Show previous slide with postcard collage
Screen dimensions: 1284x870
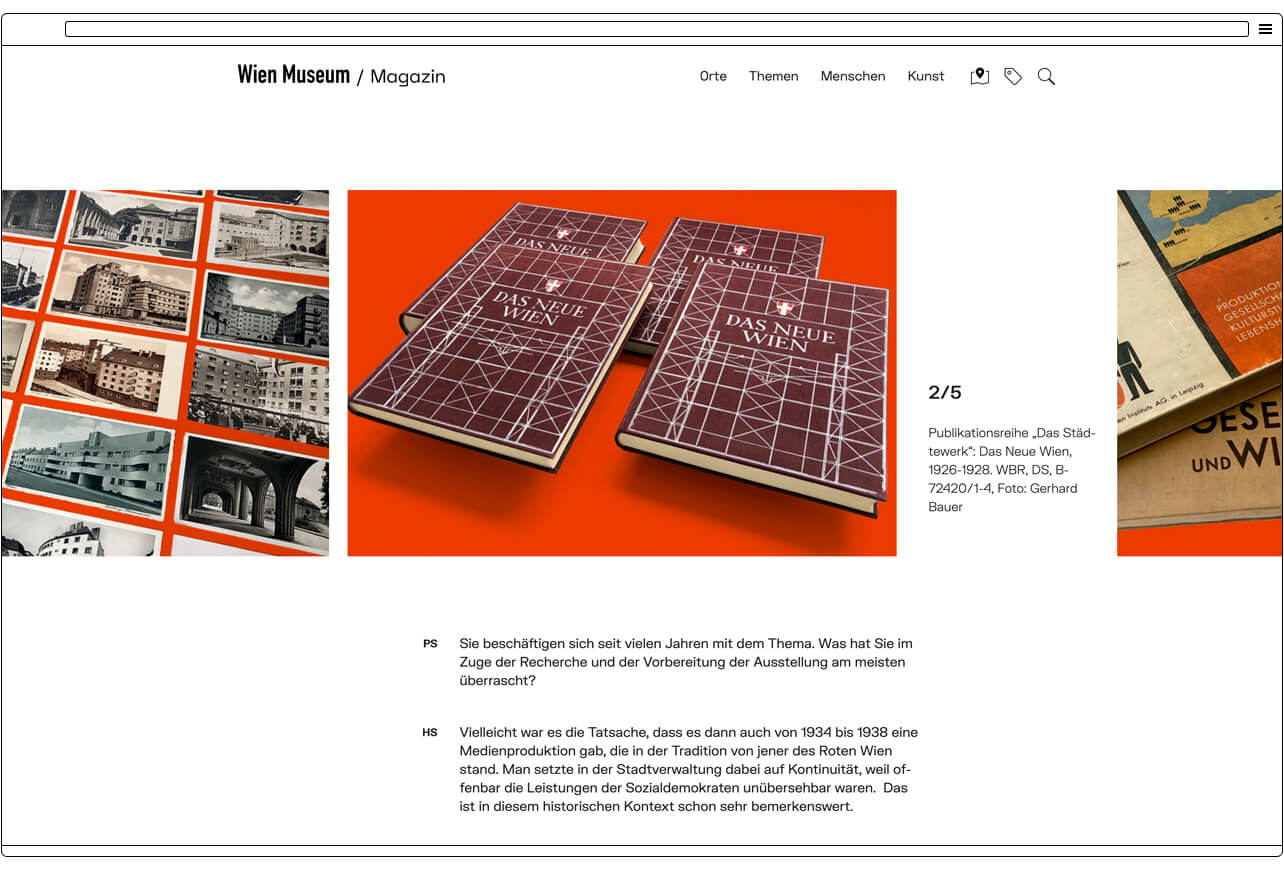pos(165,372)
